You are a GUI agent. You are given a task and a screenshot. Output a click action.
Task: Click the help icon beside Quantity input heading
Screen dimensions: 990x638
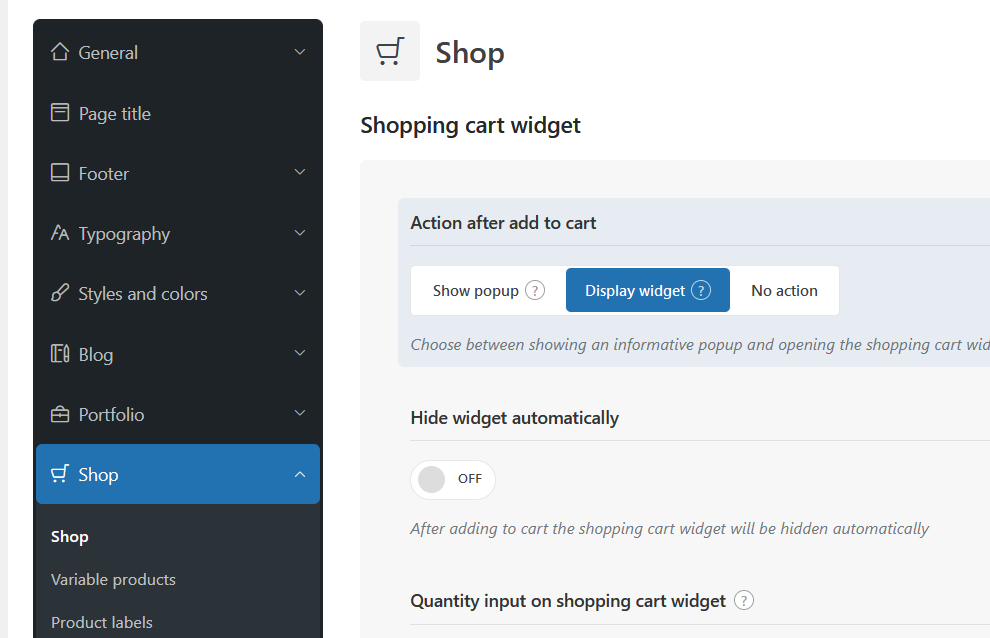point(744,601)
